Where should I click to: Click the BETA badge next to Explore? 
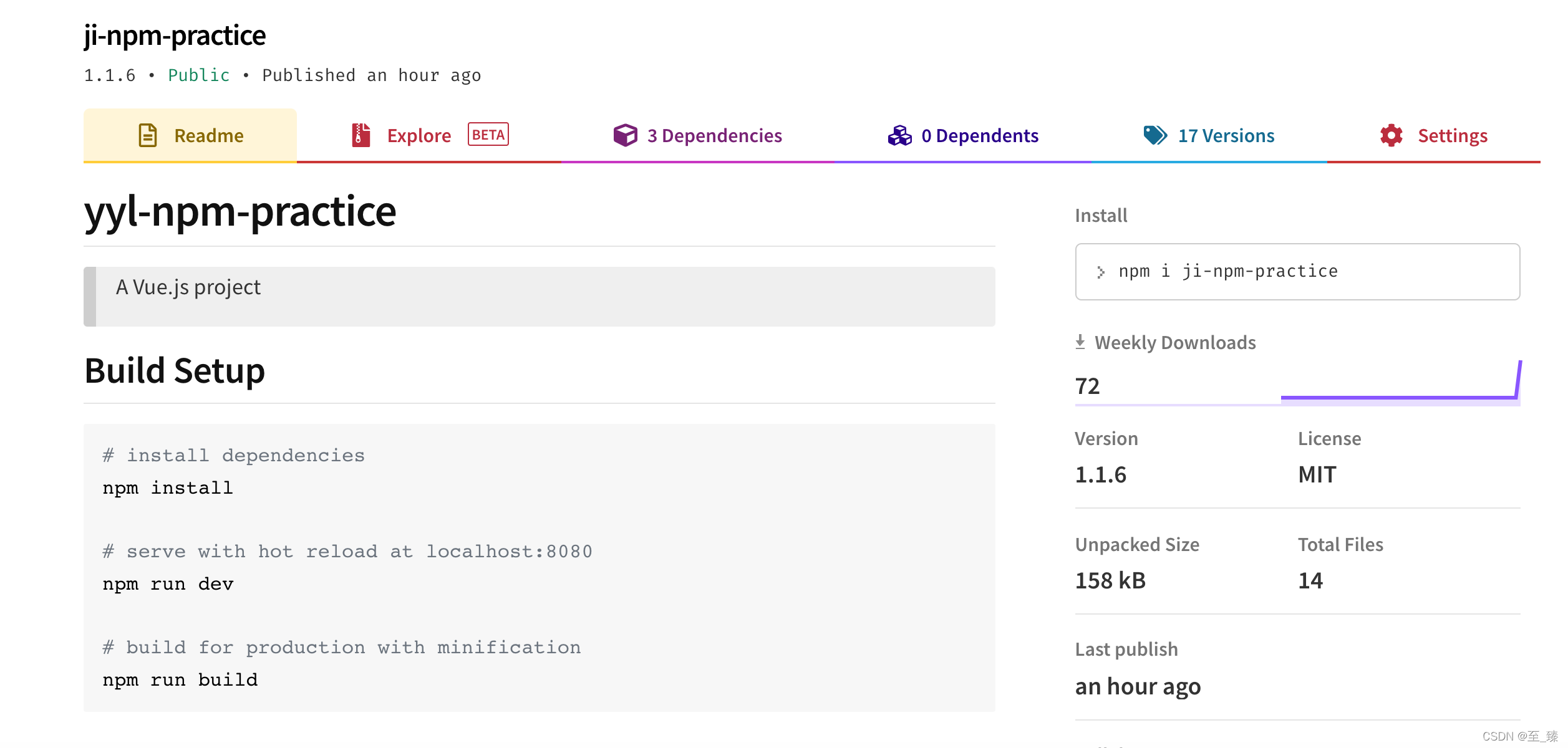coord(488,135)
